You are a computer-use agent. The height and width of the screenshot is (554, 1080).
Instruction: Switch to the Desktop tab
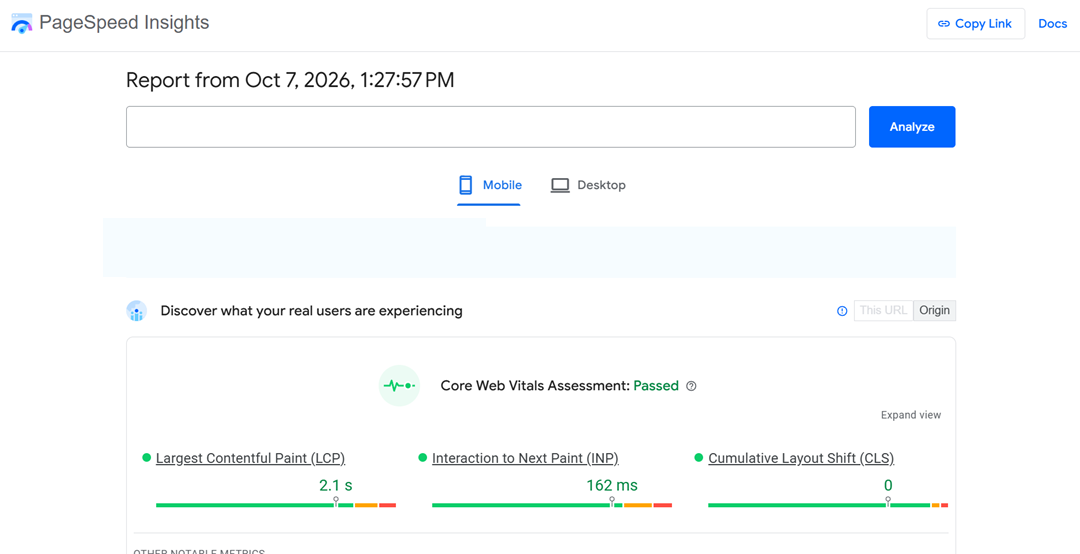click(x=588, y=185)
